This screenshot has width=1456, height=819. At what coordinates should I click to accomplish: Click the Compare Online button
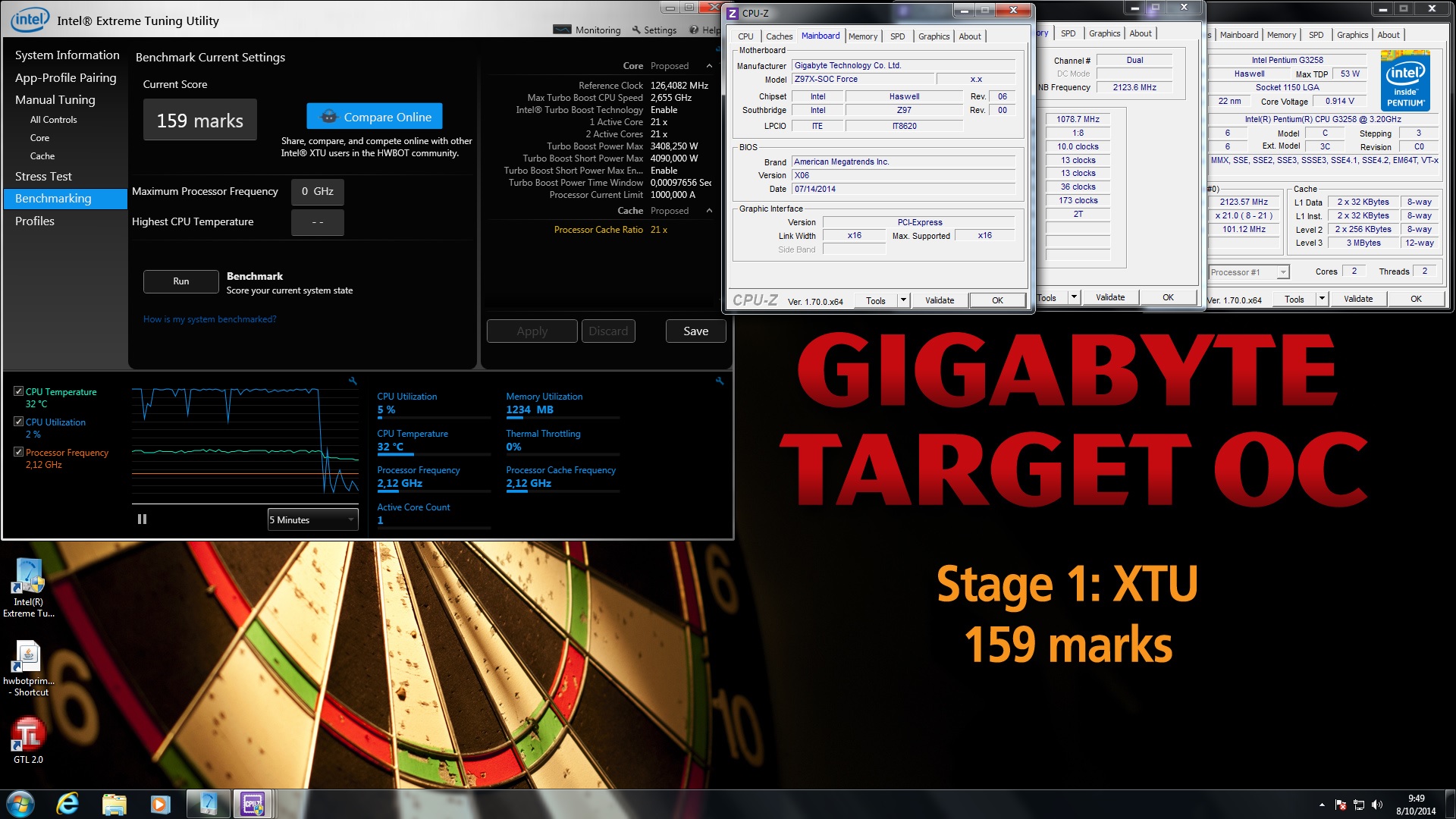point(375,116)
